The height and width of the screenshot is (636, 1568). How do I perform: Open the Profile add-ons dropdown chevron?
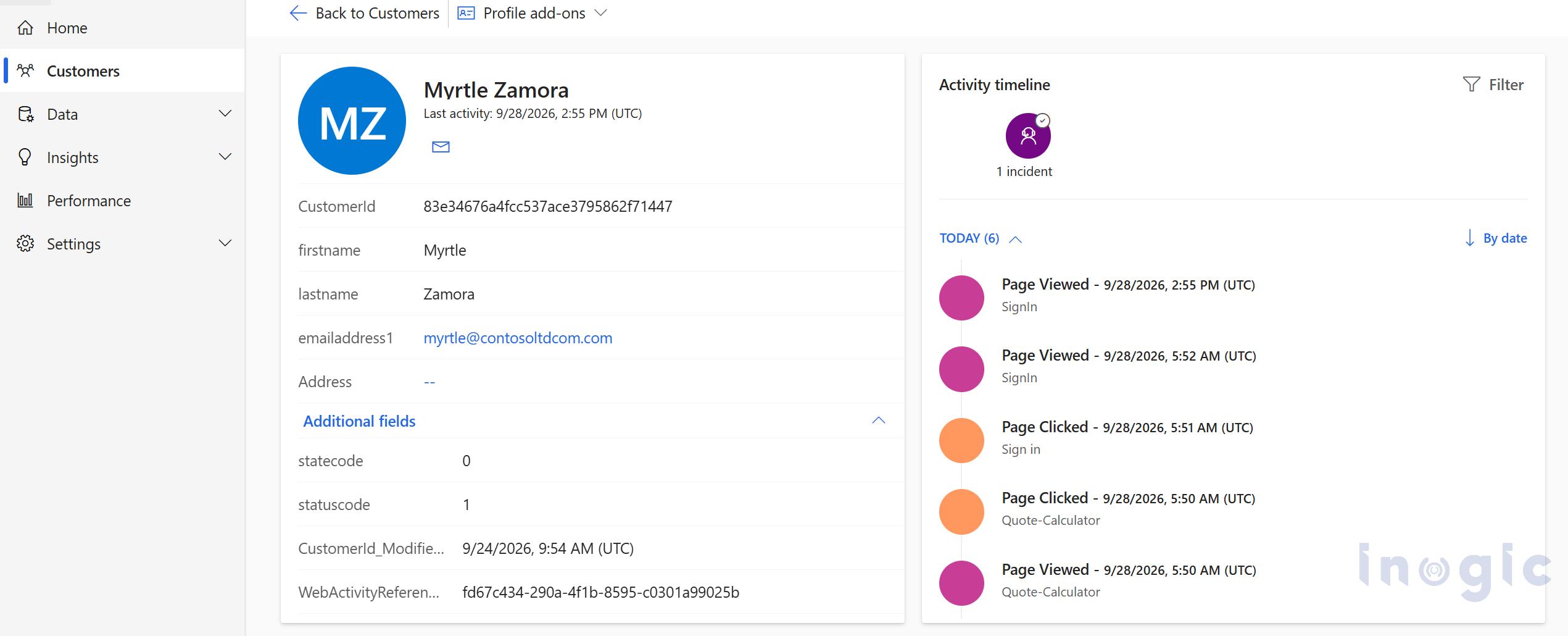point(600,13)
